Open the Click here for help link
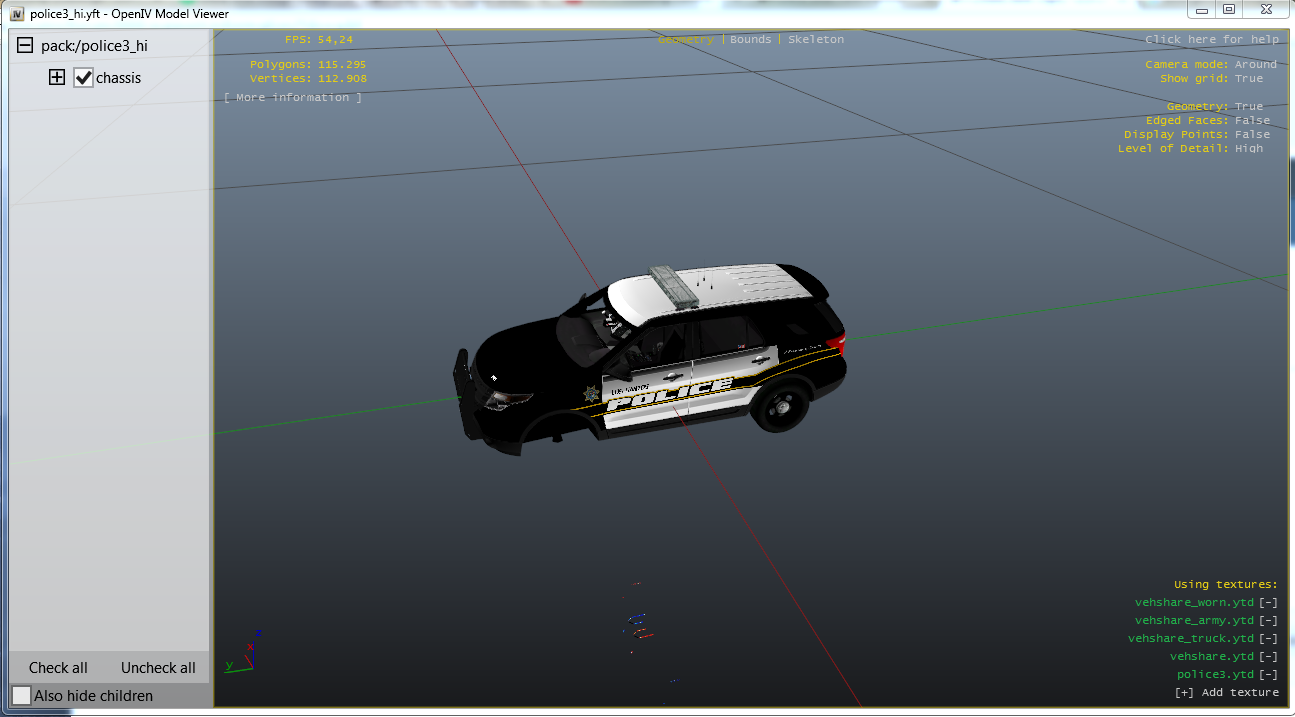Screen dimensions: 1295x717 tap(1212, 40)
